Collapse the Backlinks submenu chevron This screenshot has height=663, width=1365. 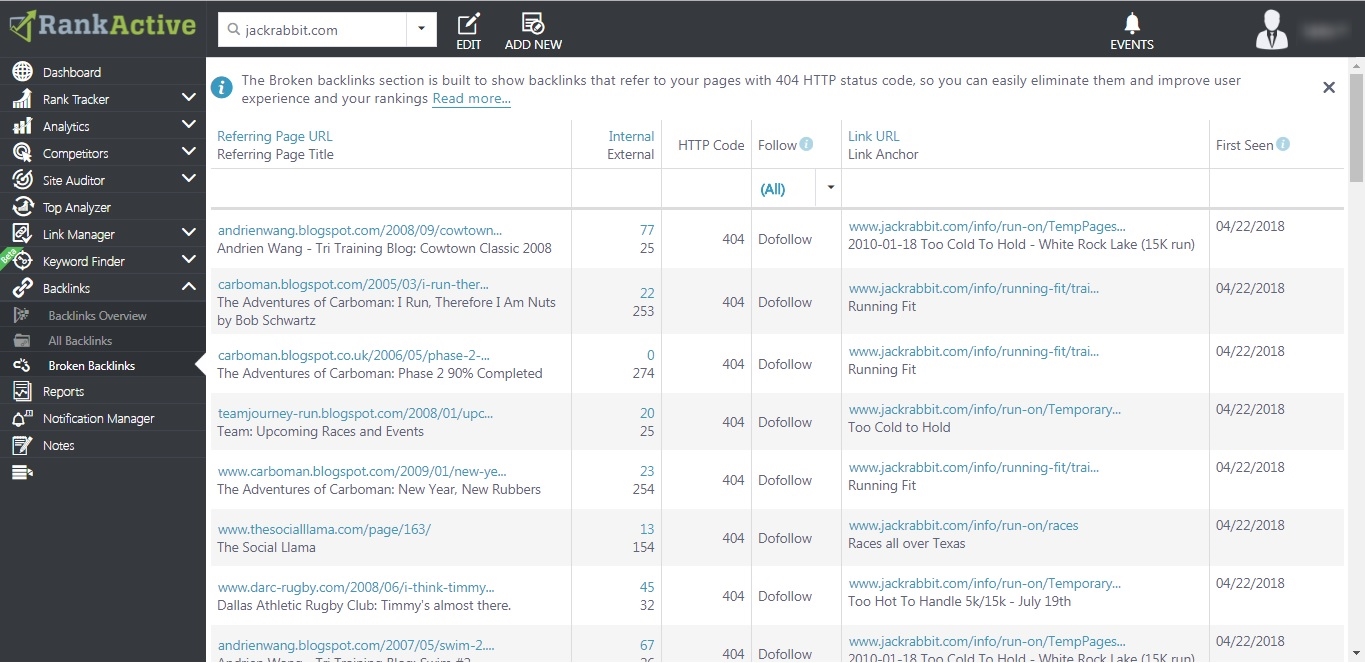pos(188,287)
